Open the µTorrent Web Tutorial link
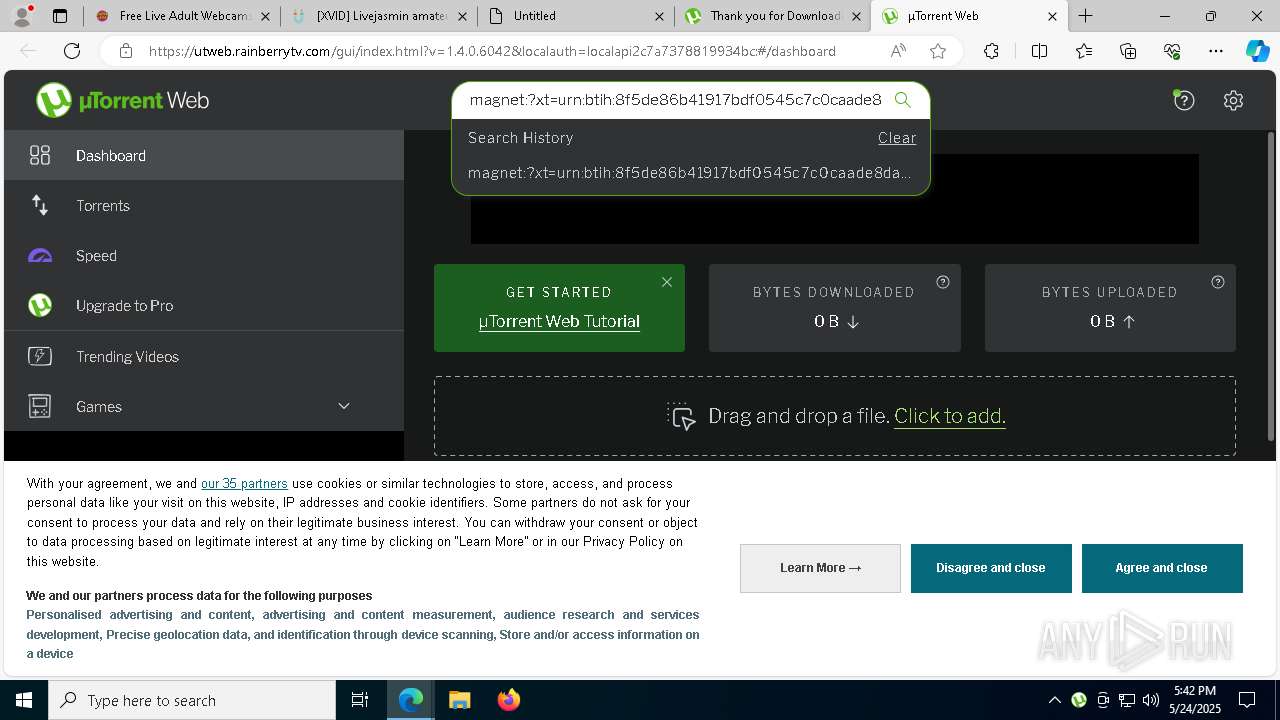This screenshot has height=720, width=1280. pos(559,321)
